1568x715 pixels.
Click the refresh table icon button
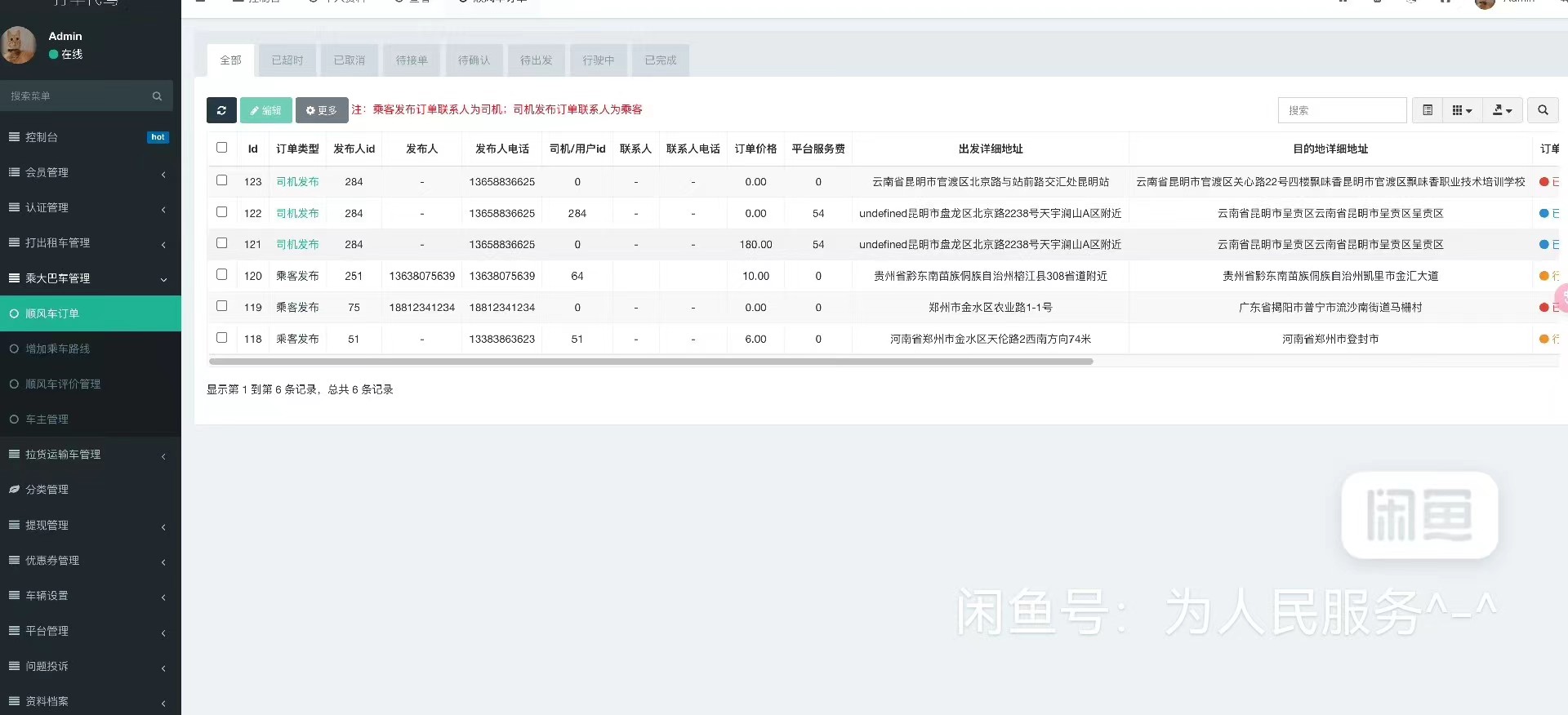click(x=221, y=110)
